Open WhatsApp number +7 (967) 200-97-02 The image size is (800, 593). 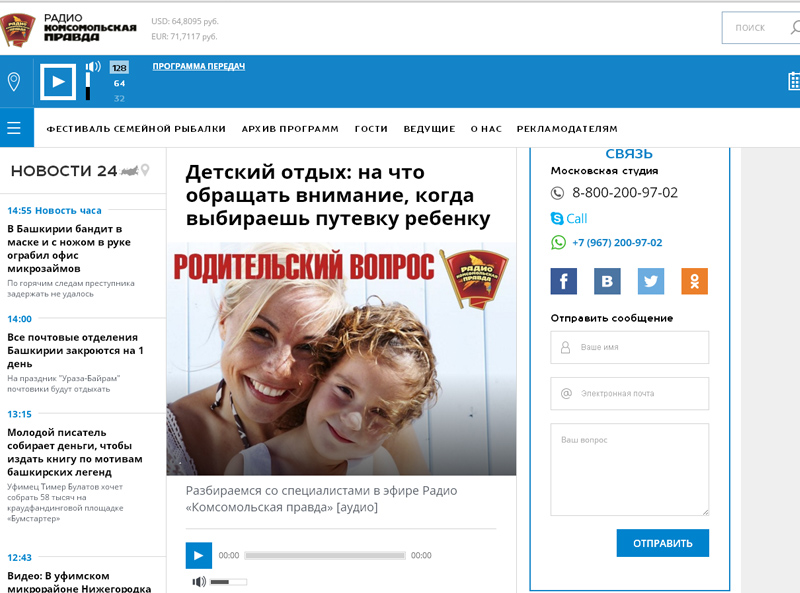pos(617,242)
